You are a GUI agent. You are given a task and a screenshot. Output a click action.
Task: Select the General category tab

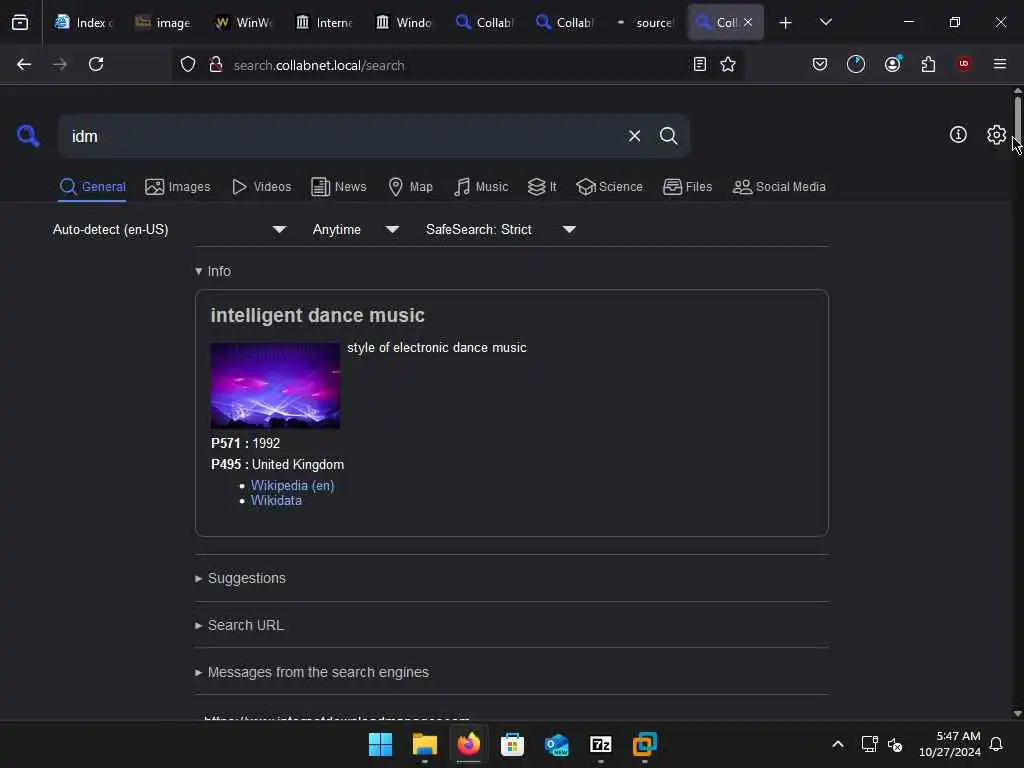coord(92,187)
